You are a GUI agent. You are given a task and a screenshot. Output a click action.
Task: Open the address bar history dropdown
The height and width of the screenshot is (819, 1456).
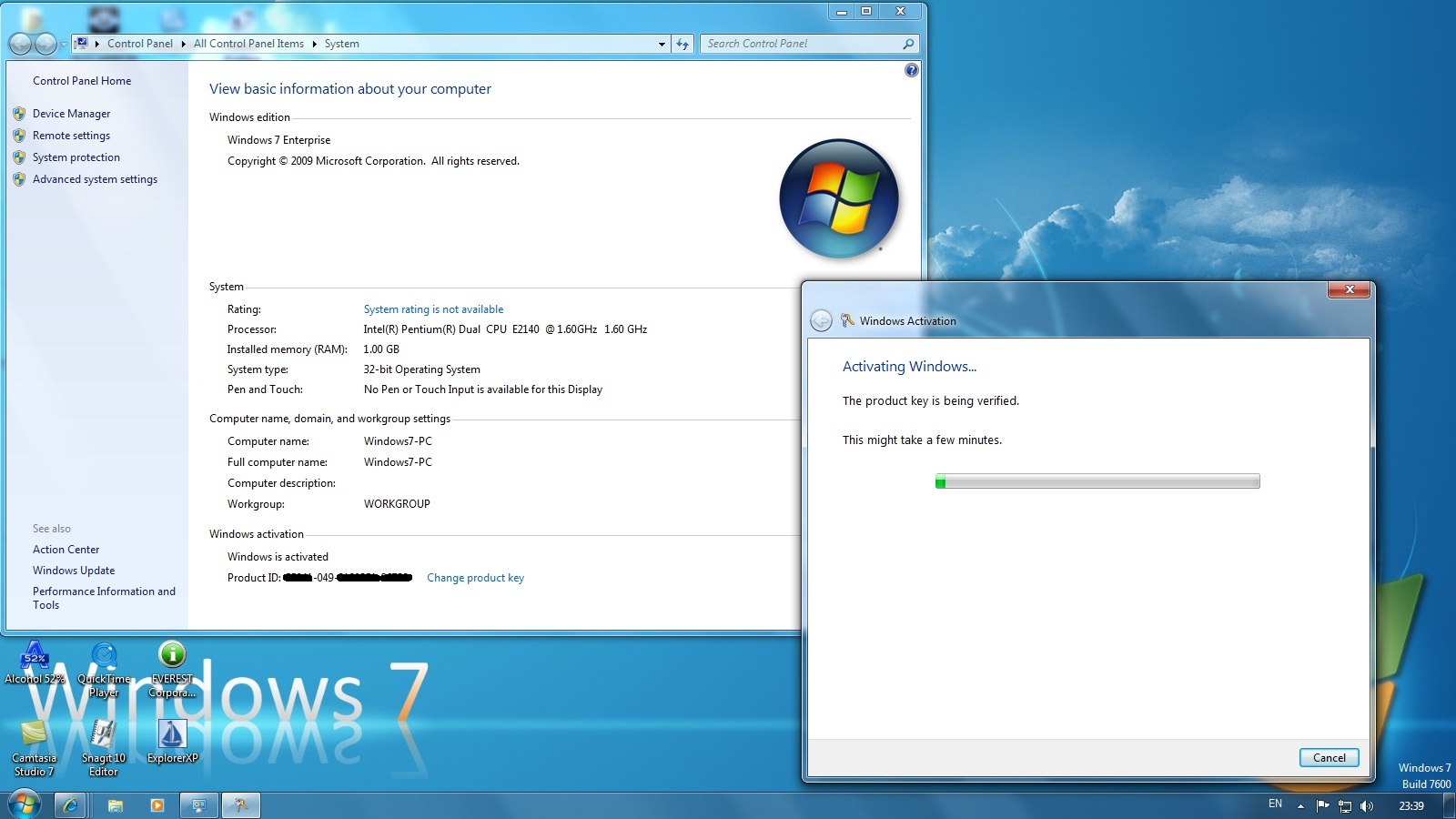point(662,44)
